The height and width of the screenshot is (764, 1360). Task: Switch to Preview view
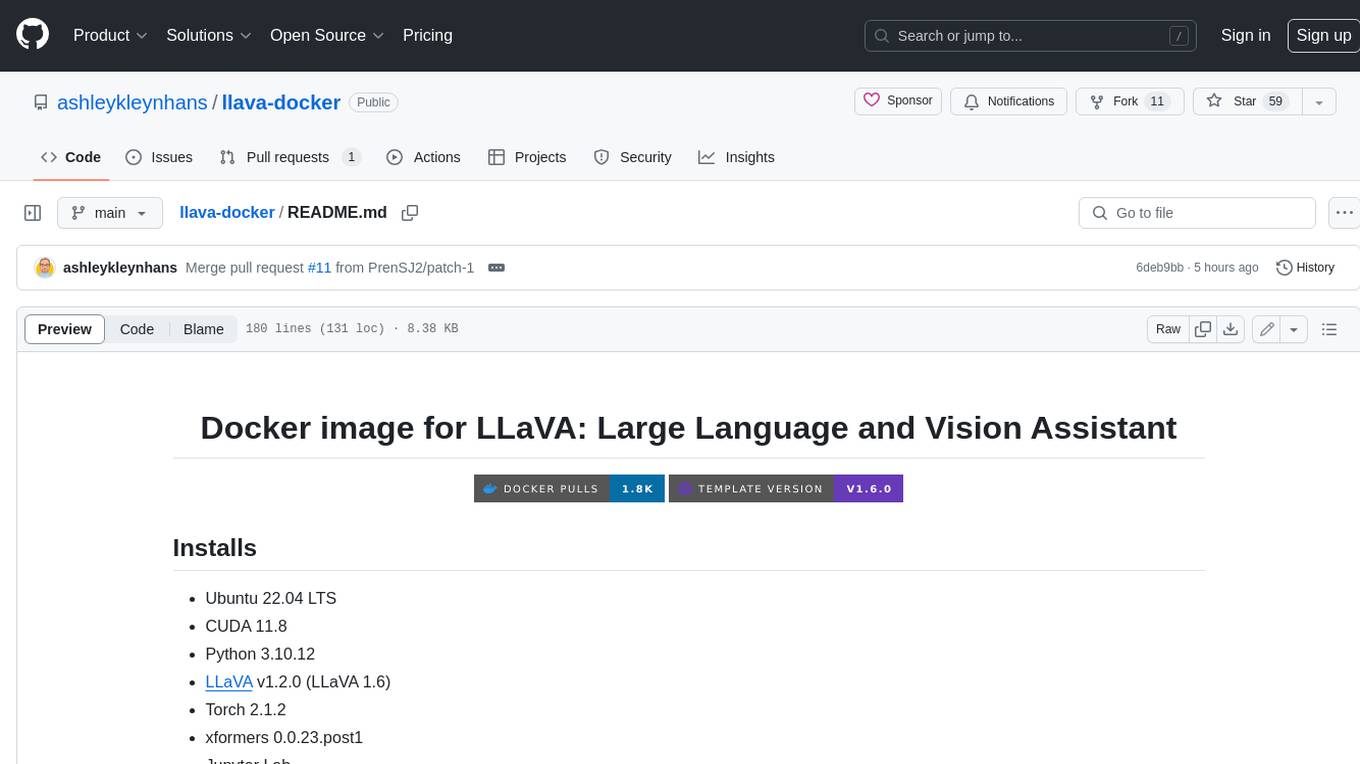coord(65,329)
